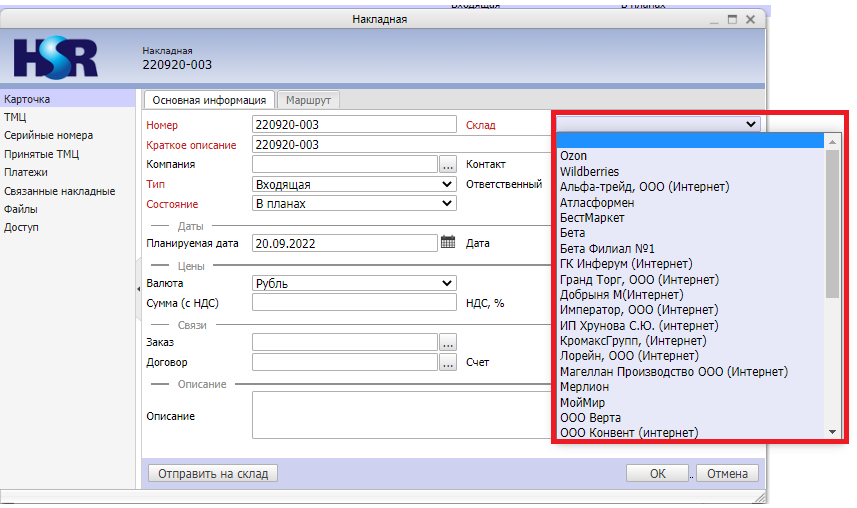Select the Основная информация tab

(209, 100)
